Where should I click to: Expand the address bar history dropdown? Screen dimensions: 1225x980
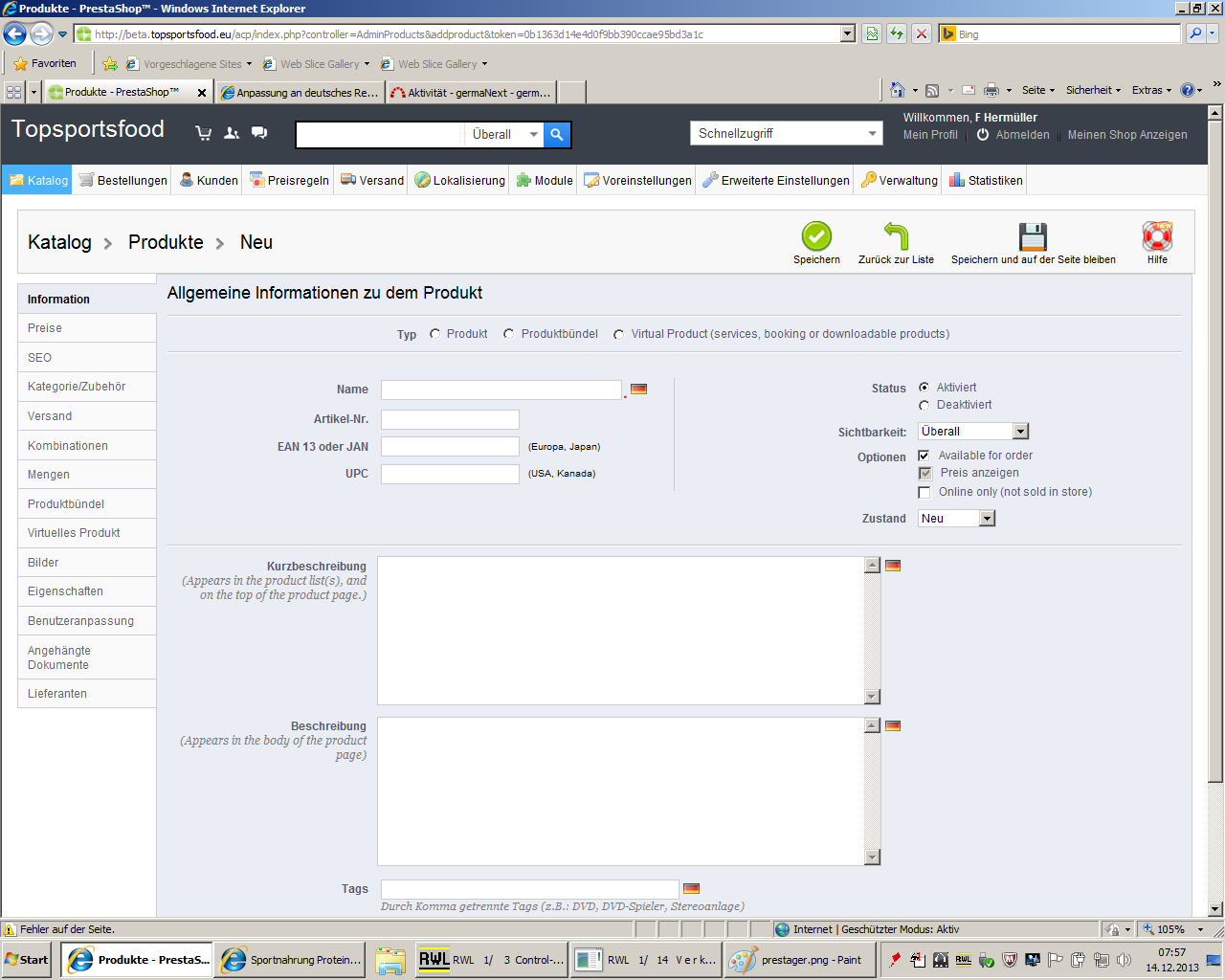847,34
